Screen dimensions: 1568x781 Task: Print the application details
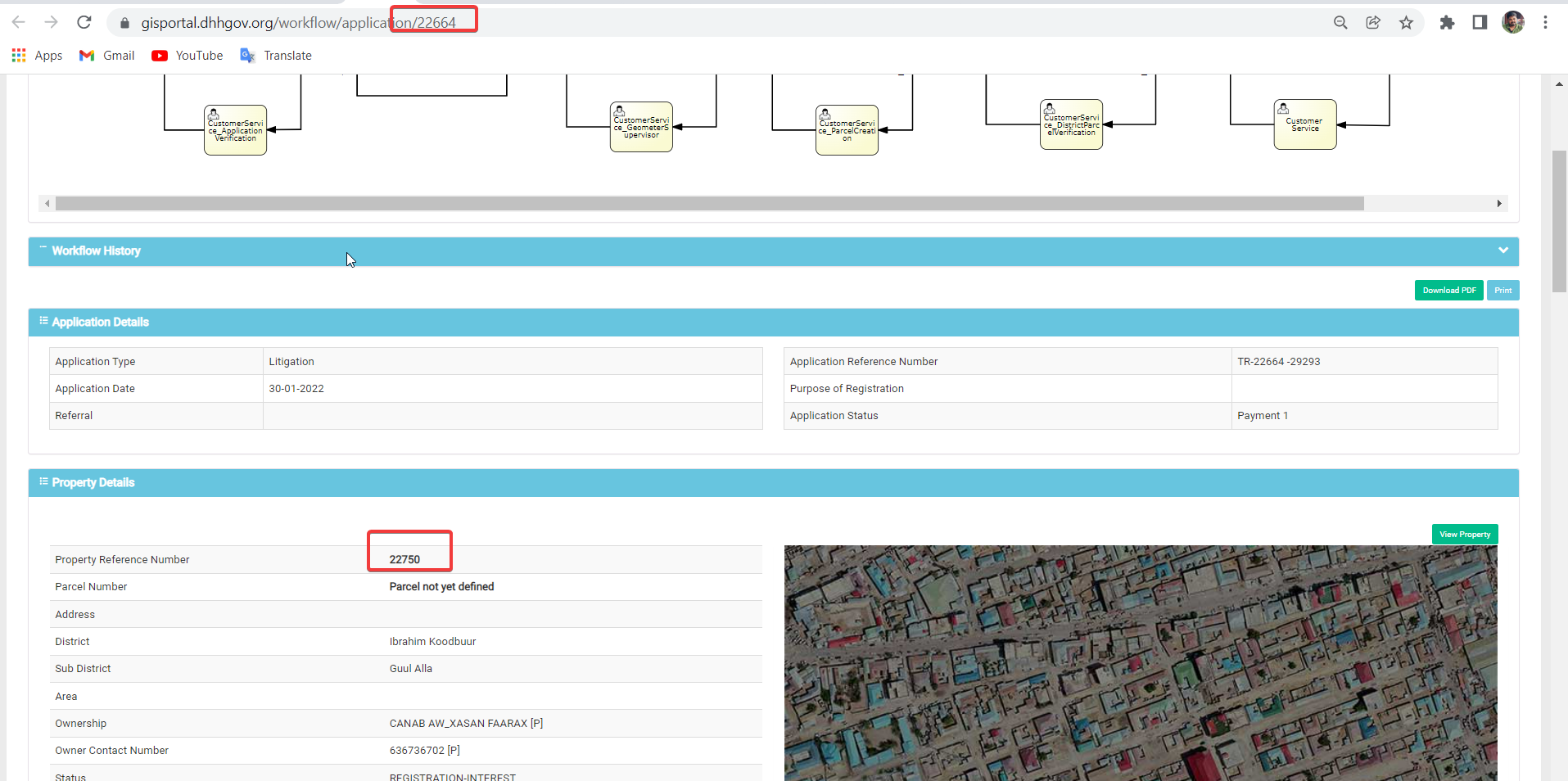(x=1502, y=291)
